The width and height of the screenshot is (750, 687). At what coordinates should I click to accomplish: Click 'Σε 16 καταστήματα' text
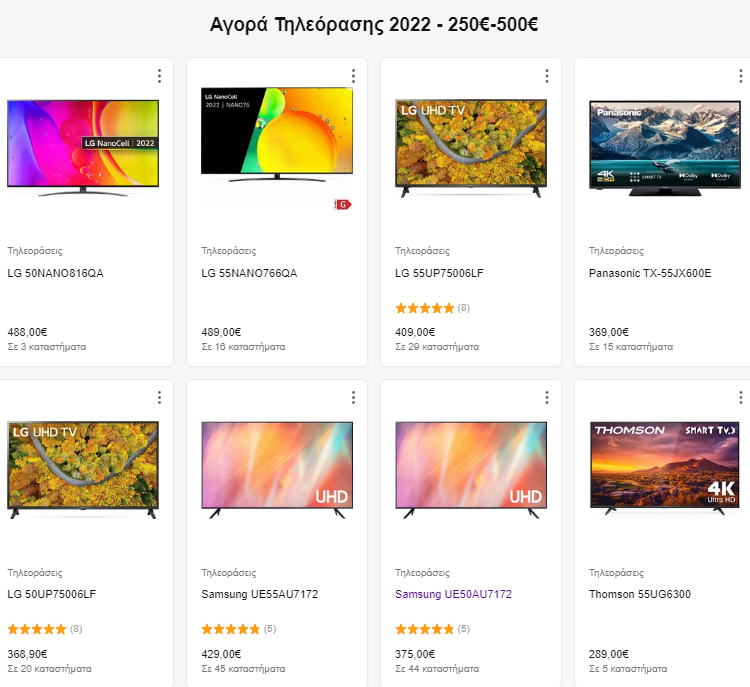[x=243, y=347]
